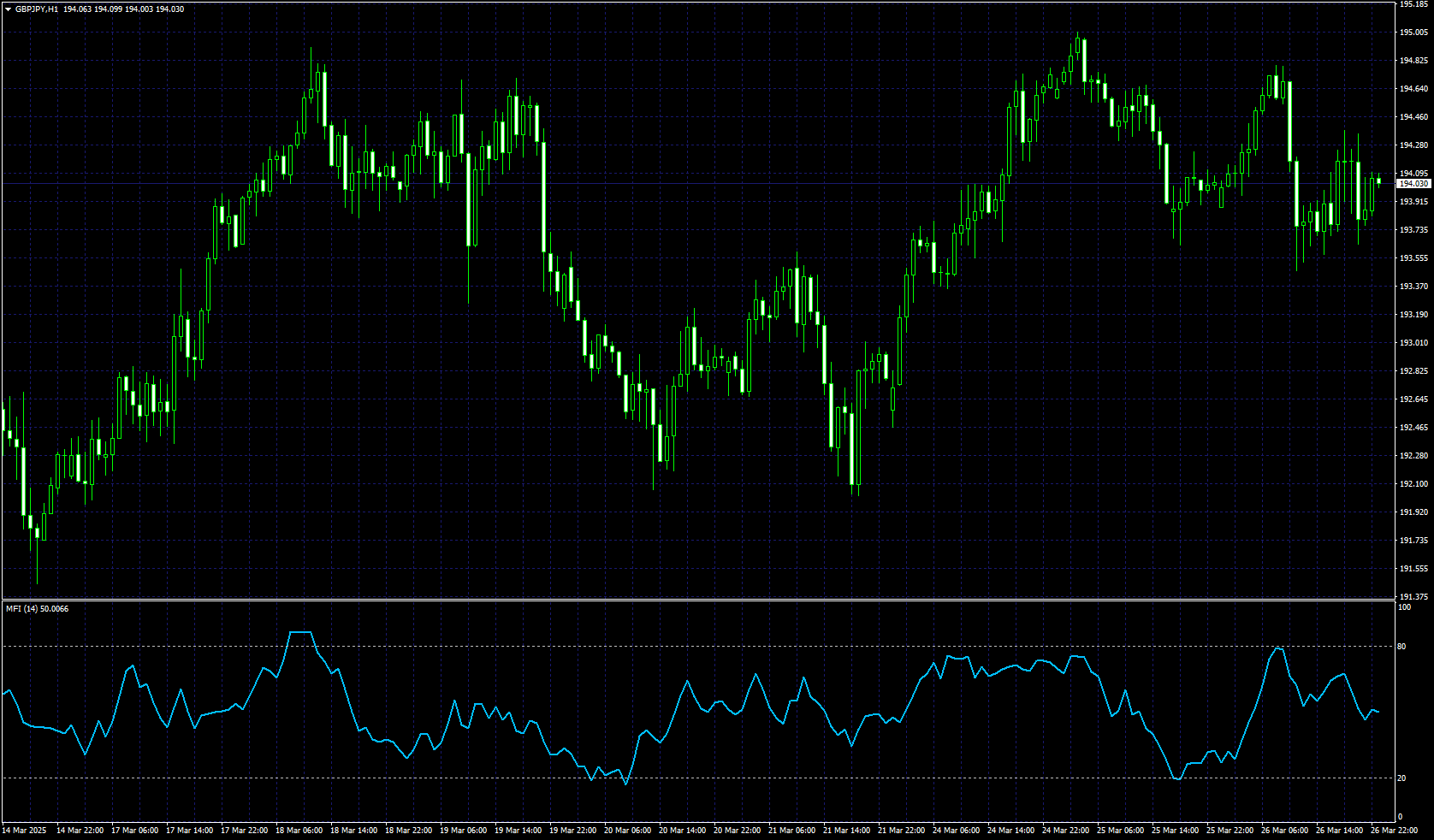Click the MFI 80 level label
Viewport: 1434px width, 840px height.
click(1401, 647)
